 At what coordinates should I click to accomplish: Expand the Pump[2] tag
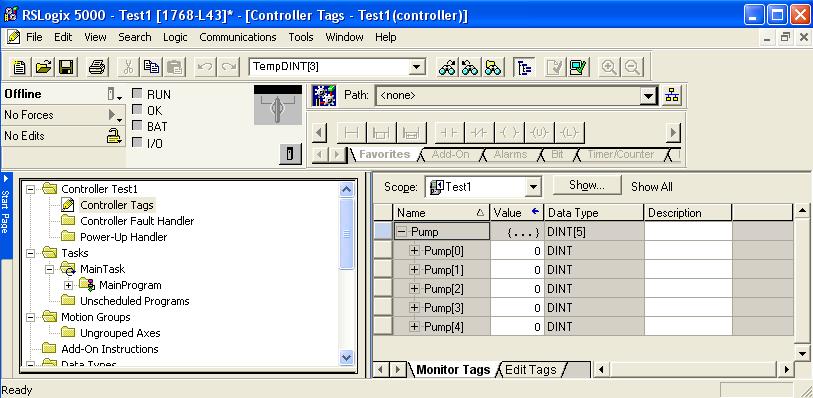414,289
